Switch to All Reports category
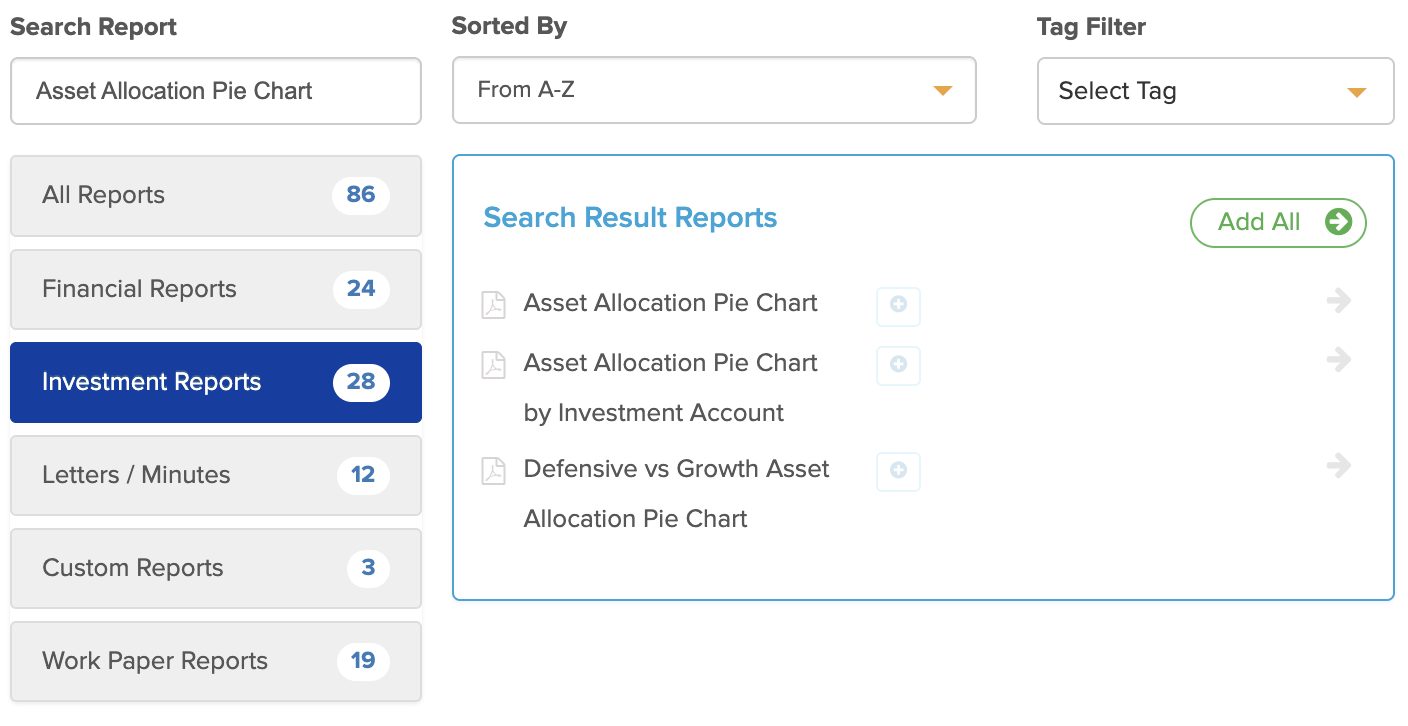The height and width of the screenshot is (726, 1408). [216, 196]
